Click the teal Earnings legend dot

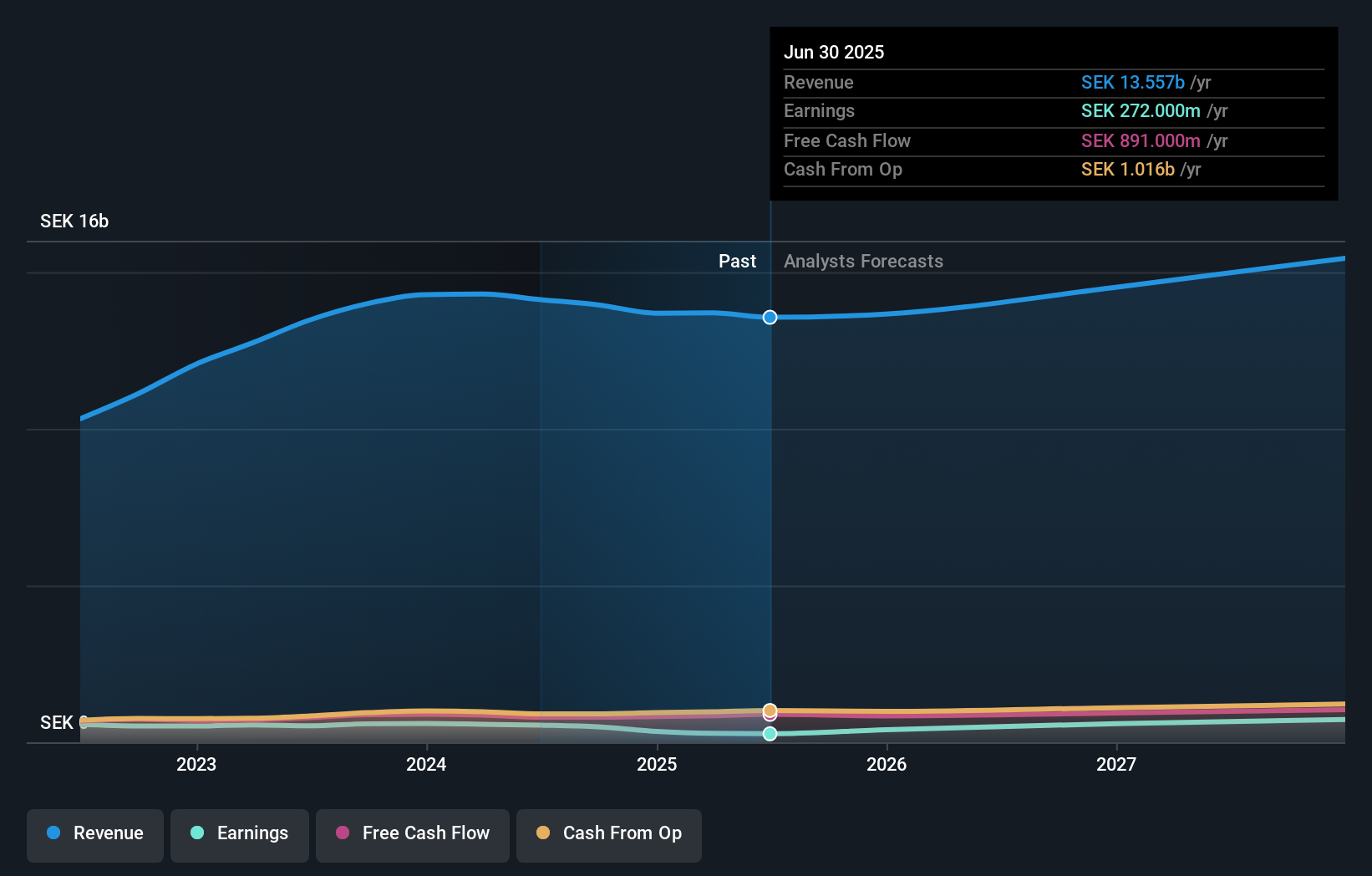pos(196,833)
